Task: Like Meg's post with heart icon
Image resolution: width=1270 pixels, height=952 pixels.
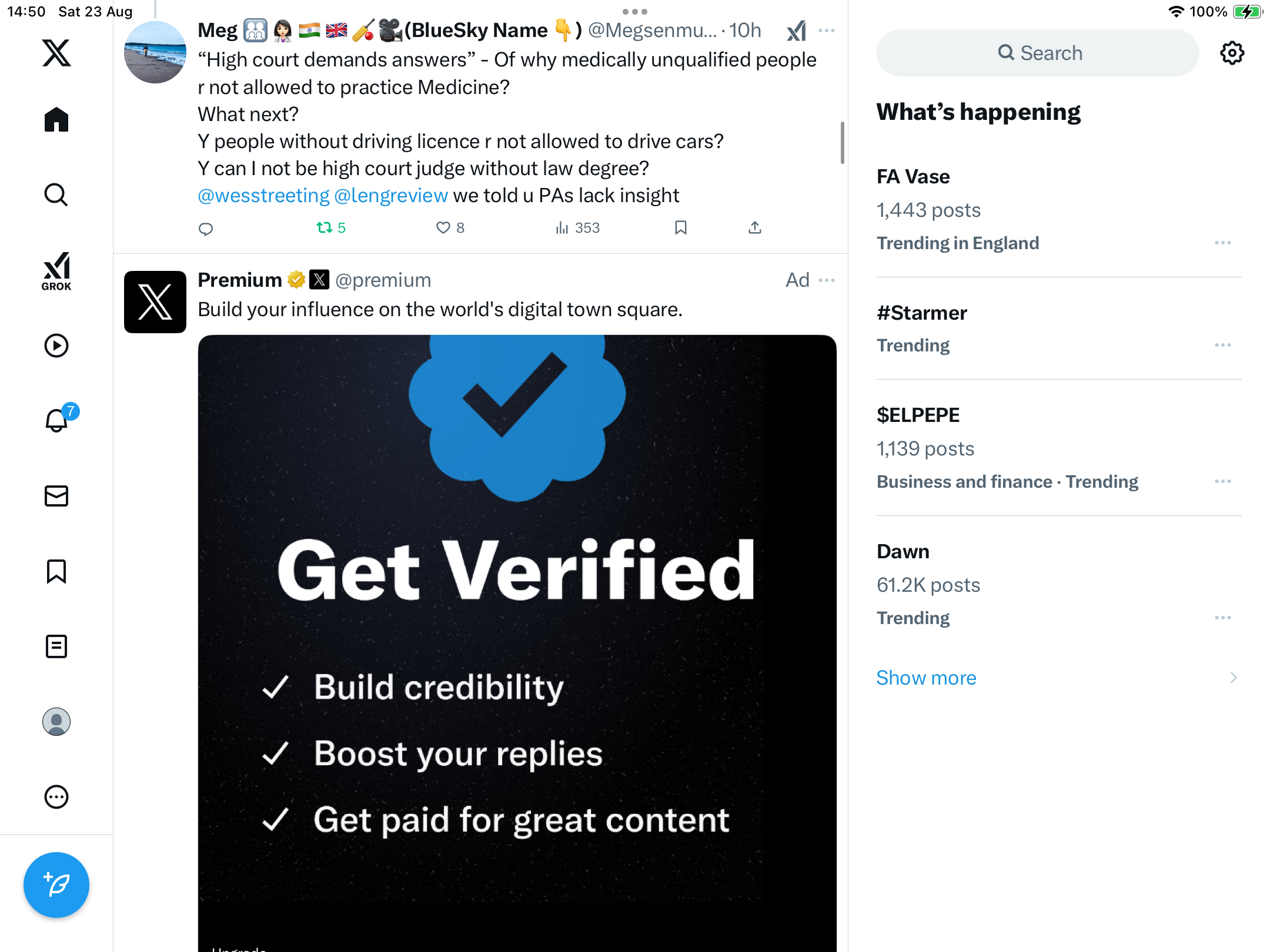Action: 443,227
